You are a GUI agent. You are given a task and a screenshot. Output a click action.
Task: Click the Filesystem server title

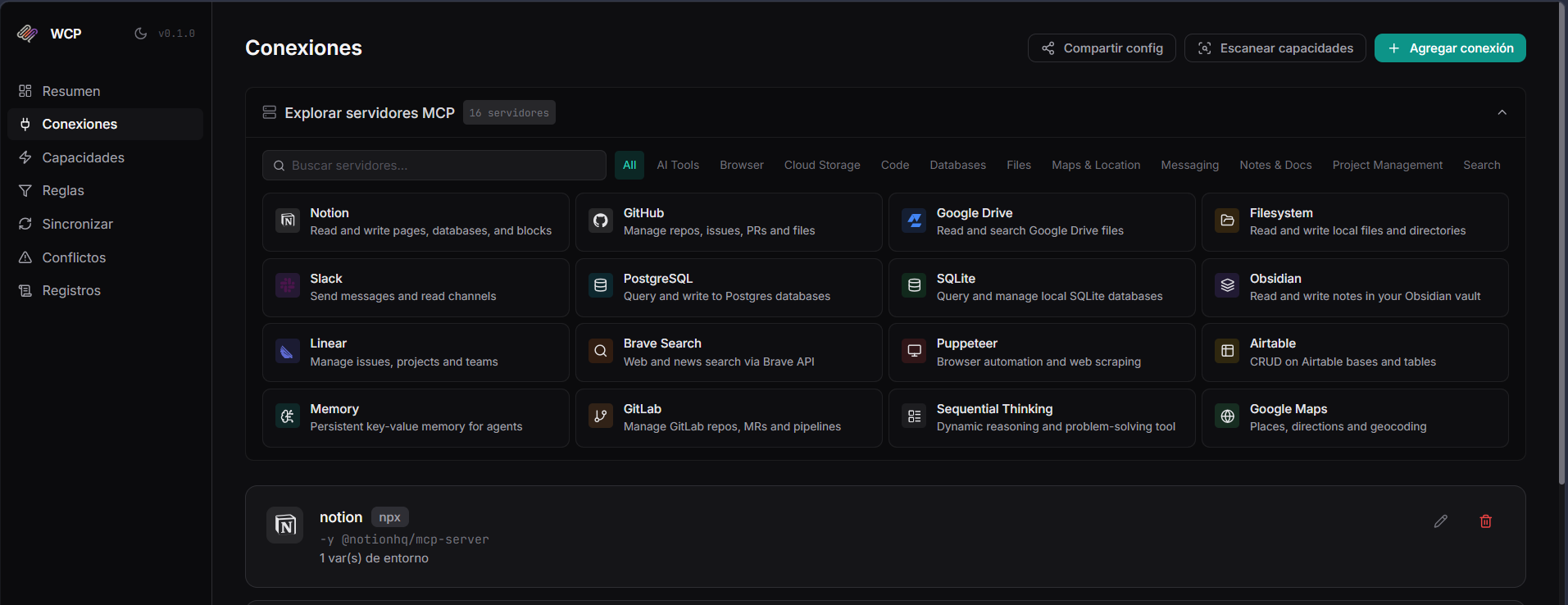click(1281, 213)
